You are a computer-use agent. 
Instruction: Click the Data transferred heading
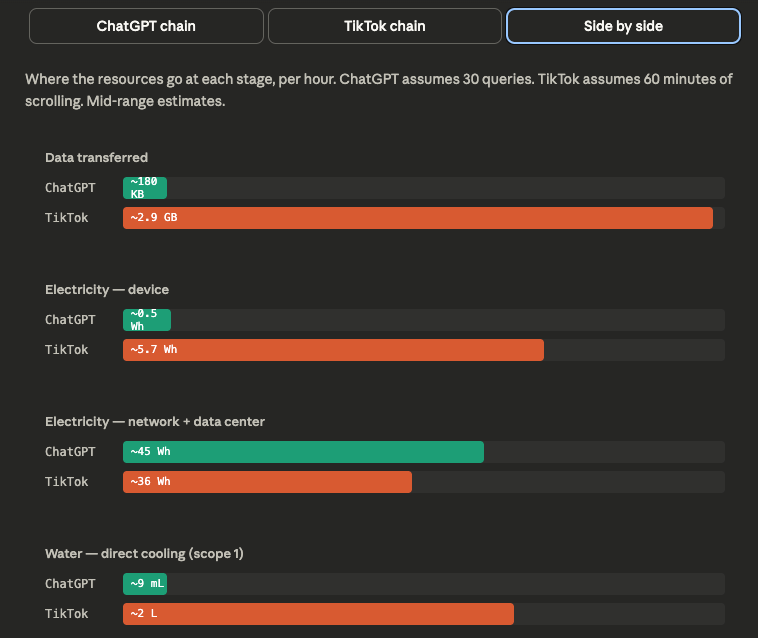tap(96, 157)
